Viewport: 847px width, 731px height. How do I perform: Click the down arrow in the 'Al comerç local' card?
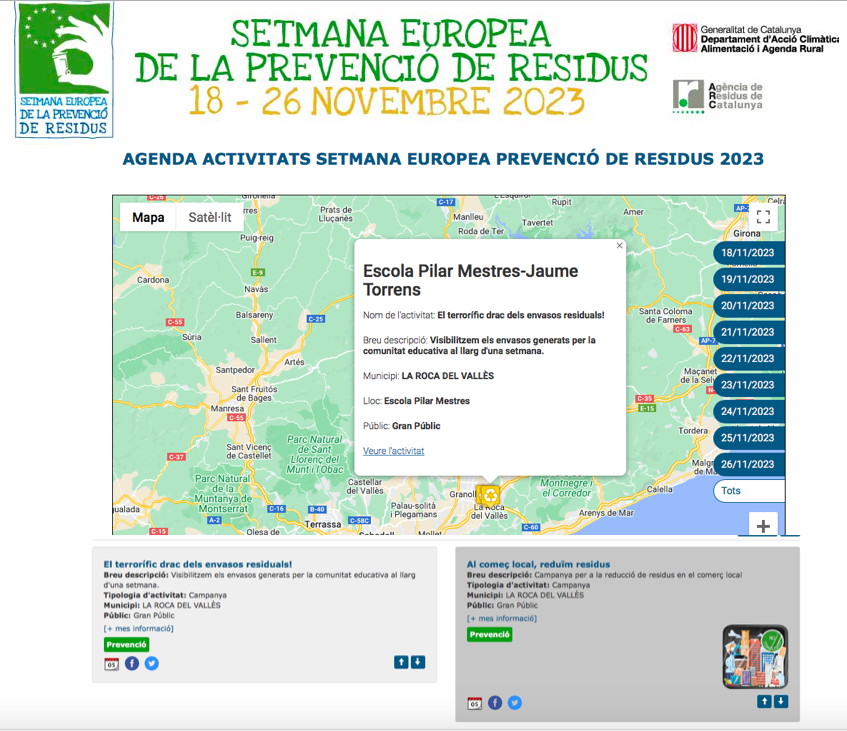[x=781, y=702]
